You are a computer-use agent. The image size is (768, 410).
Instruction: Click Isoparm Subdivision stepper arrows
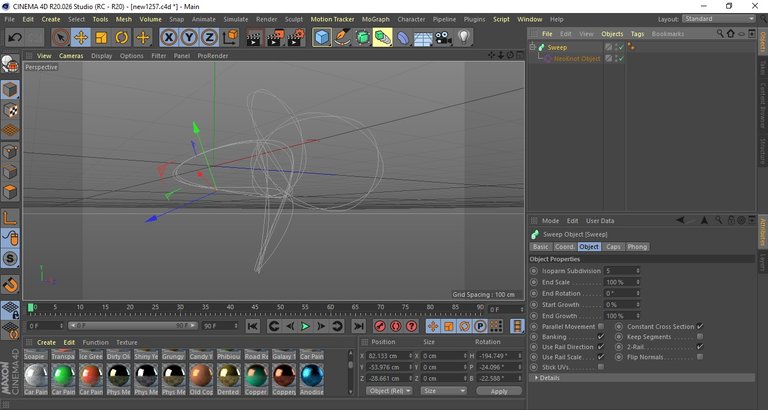point(638,271)
